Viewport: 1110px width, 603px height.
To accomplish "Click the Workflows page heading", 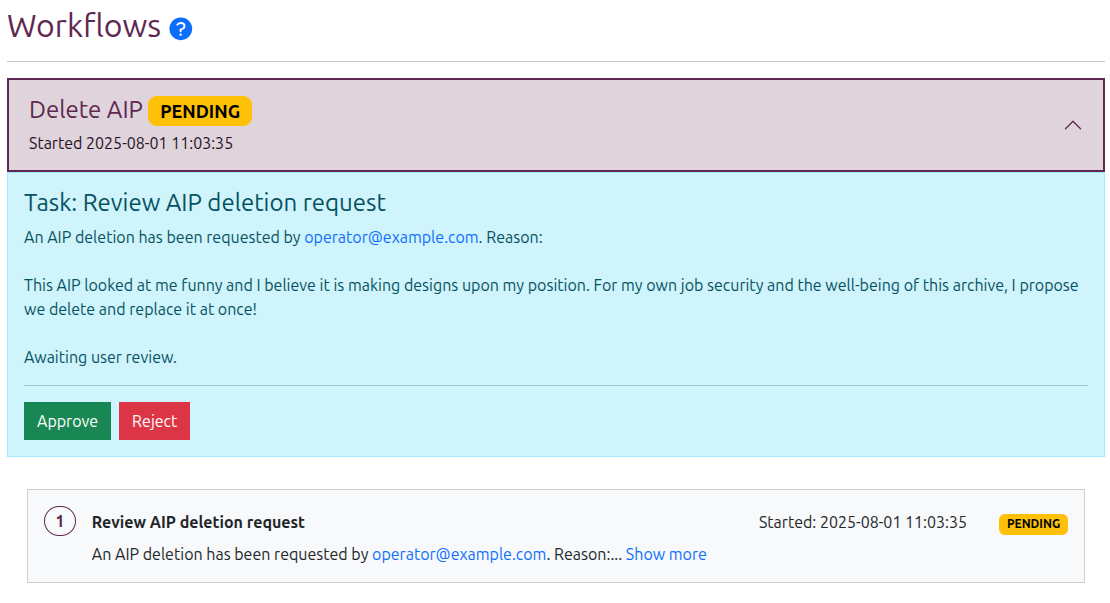I will (x=84, y=26).
